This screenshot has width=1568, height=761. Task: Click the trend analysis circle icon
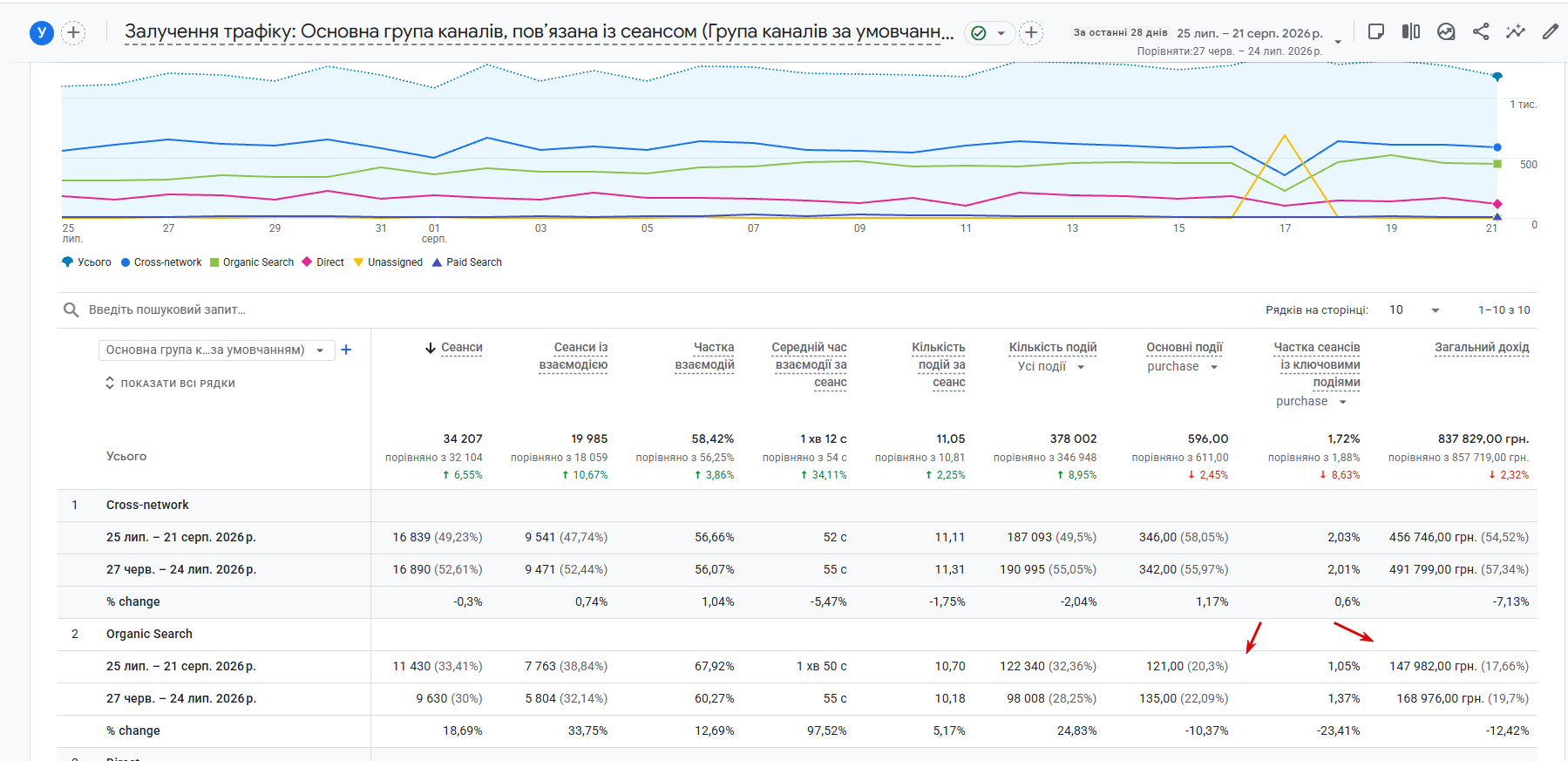tap(1446, 31)
